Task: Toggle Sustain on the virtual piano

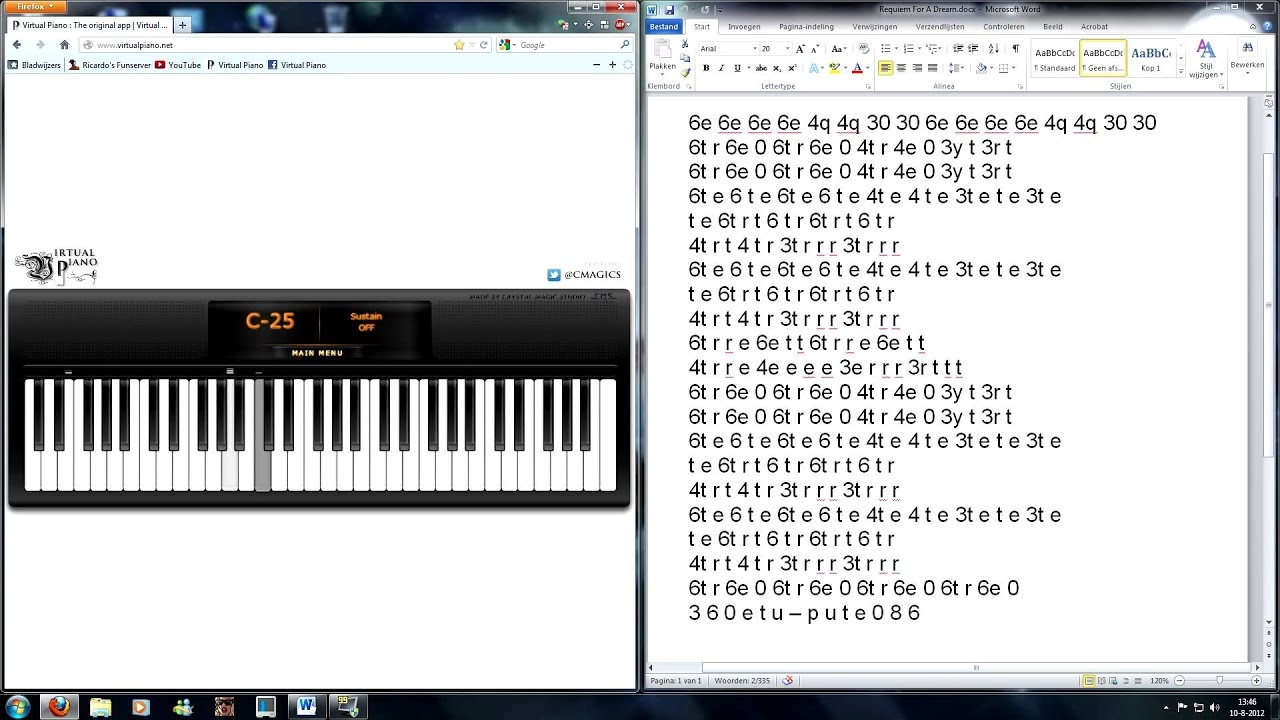Action: click(366, 324)
